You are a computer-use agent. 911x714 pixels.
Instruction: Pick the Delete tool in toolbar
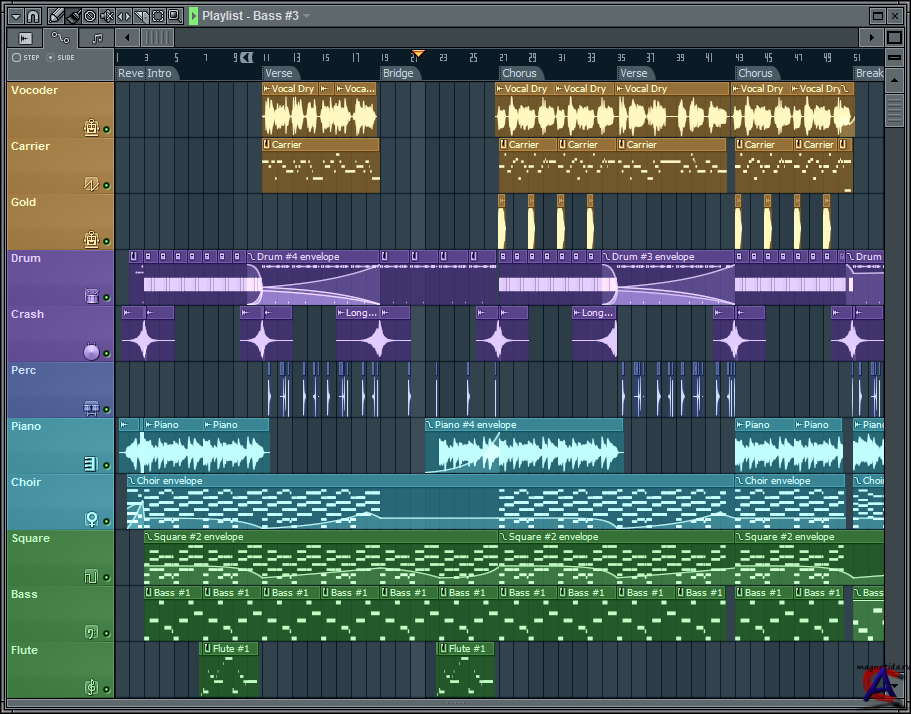click(90, 16)
